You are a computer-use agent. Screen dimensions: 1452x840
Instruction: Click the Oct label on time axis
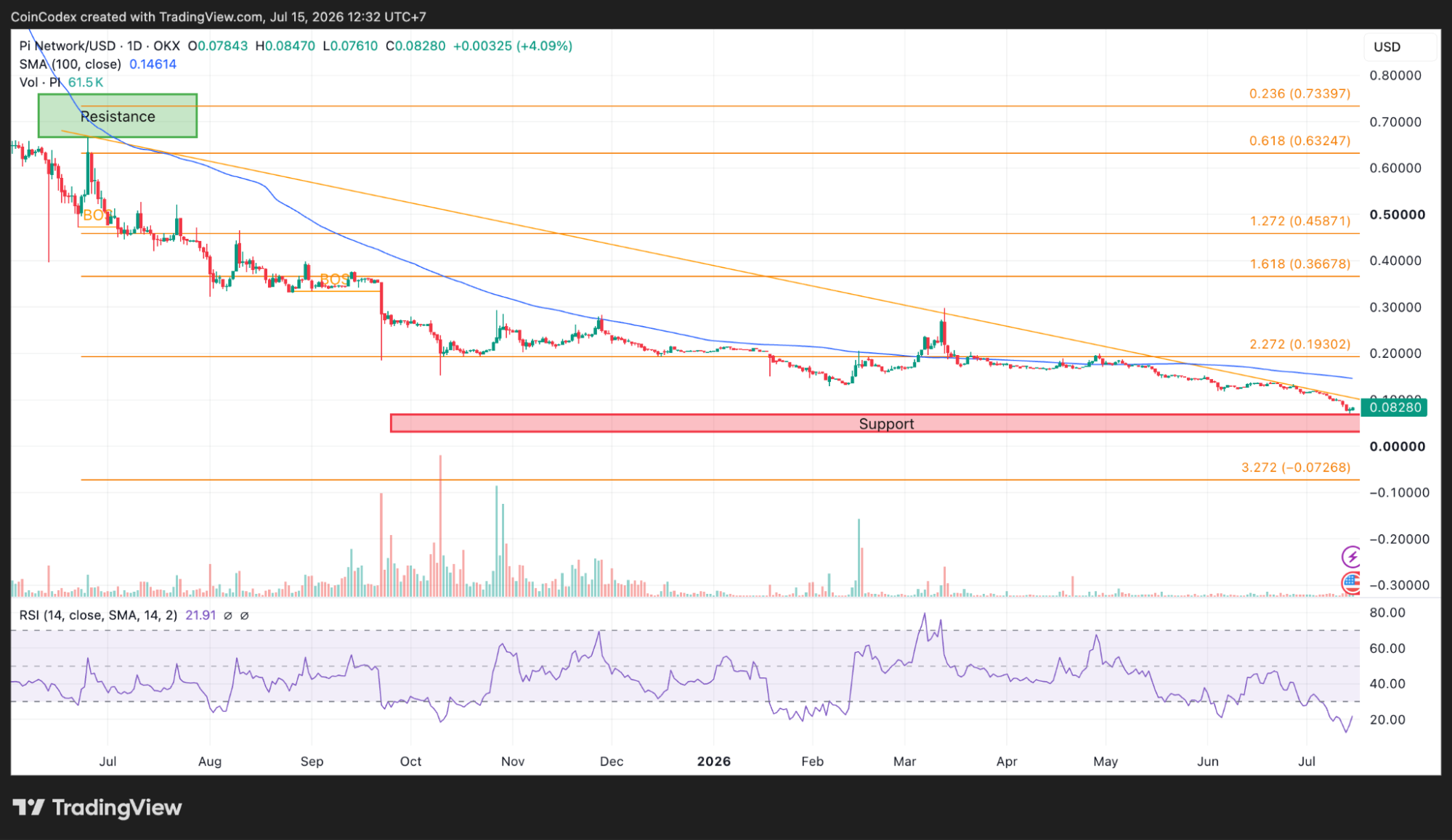point(410,761)
